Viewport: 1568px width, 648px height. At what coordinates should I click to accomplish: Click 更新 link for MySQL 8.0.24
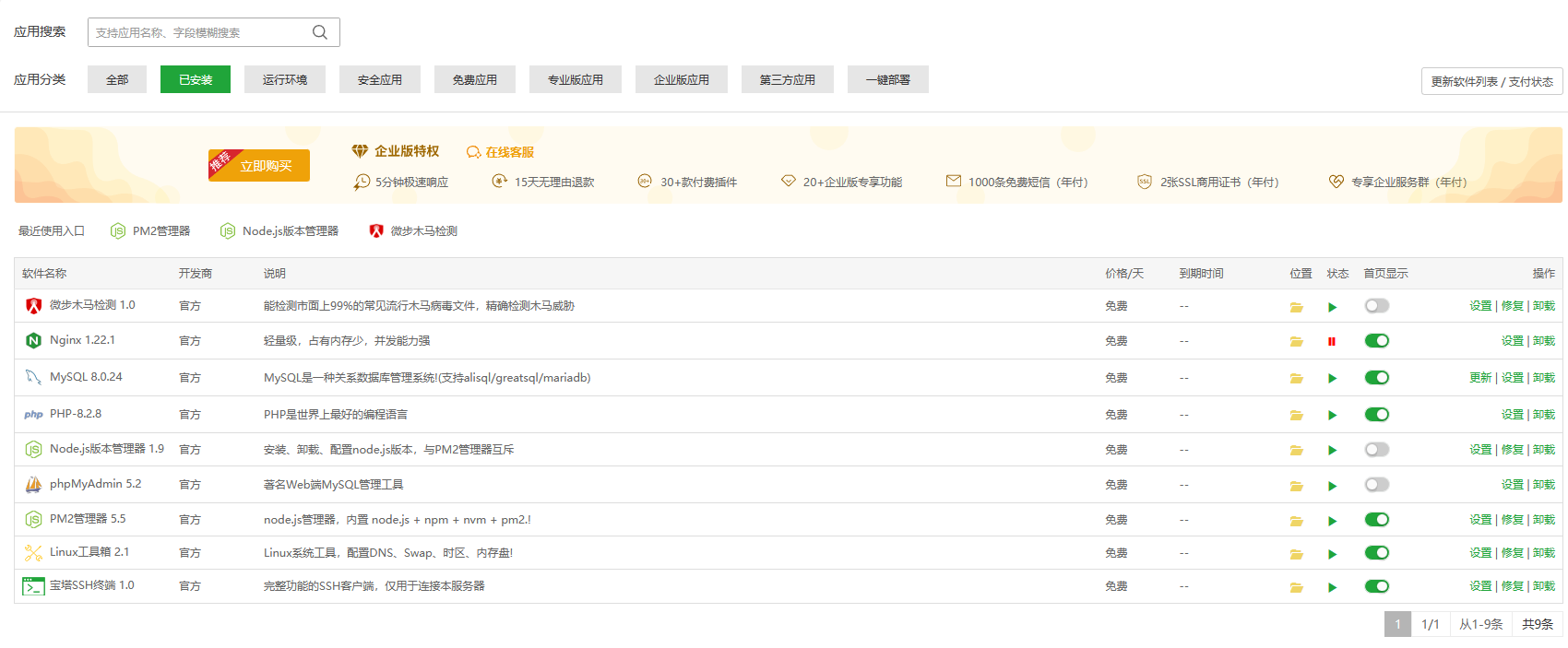coord(1480,378)
